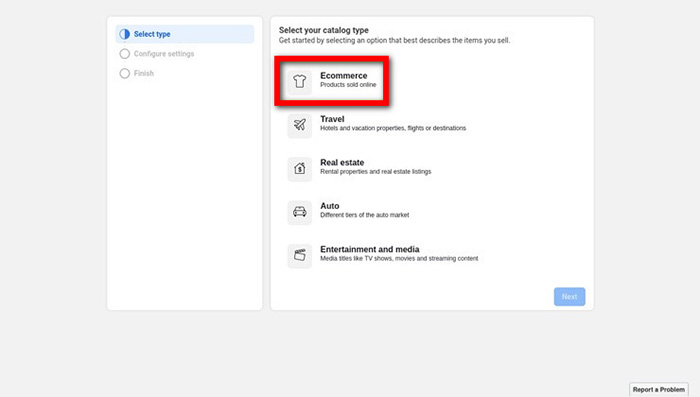
Task: Click 'Hotels and vacation properties' description
Action: click(x=393, y=128)
